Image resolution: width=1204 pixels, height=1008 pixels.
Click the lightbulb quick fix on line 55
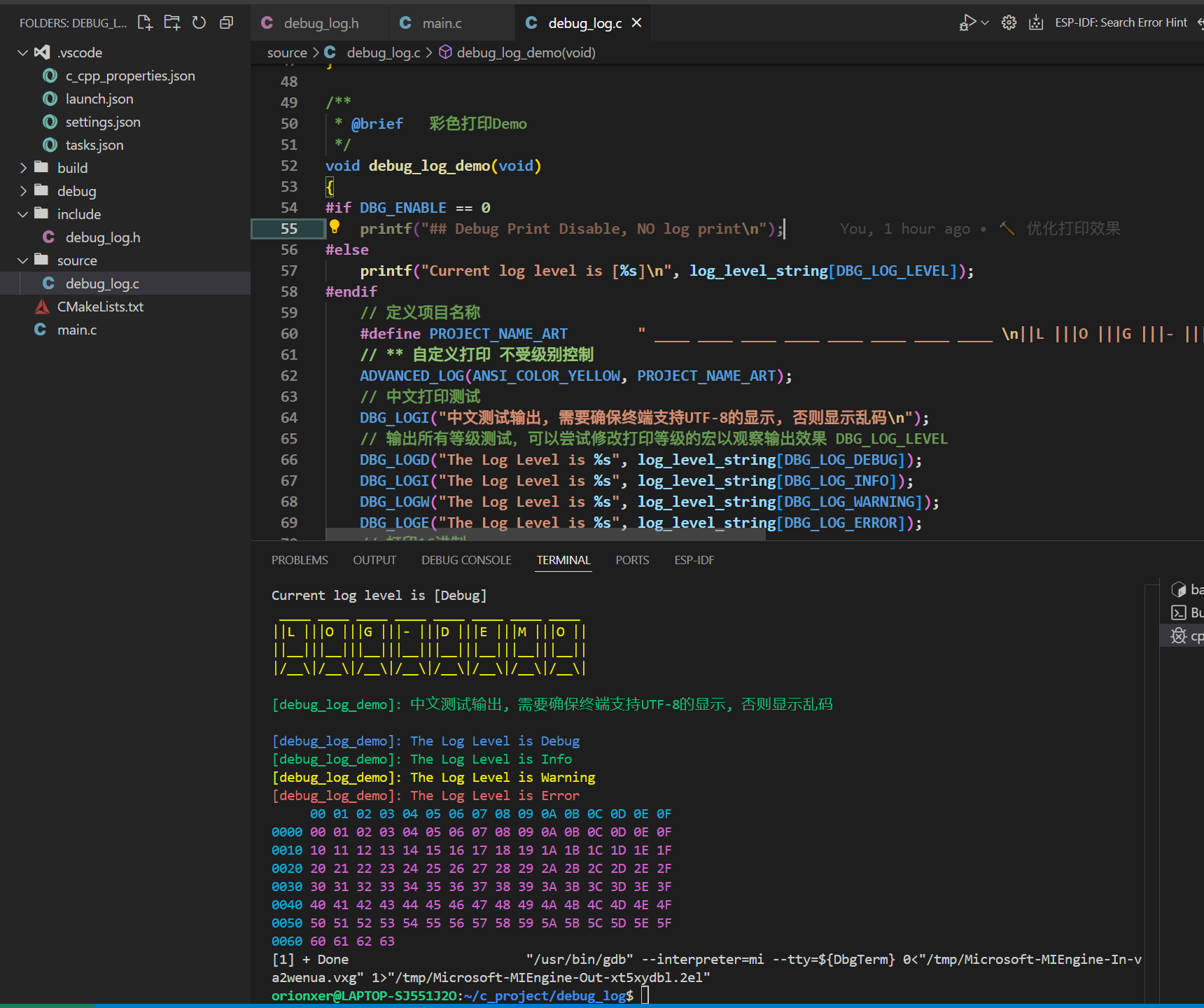click(x=335, y=227)
